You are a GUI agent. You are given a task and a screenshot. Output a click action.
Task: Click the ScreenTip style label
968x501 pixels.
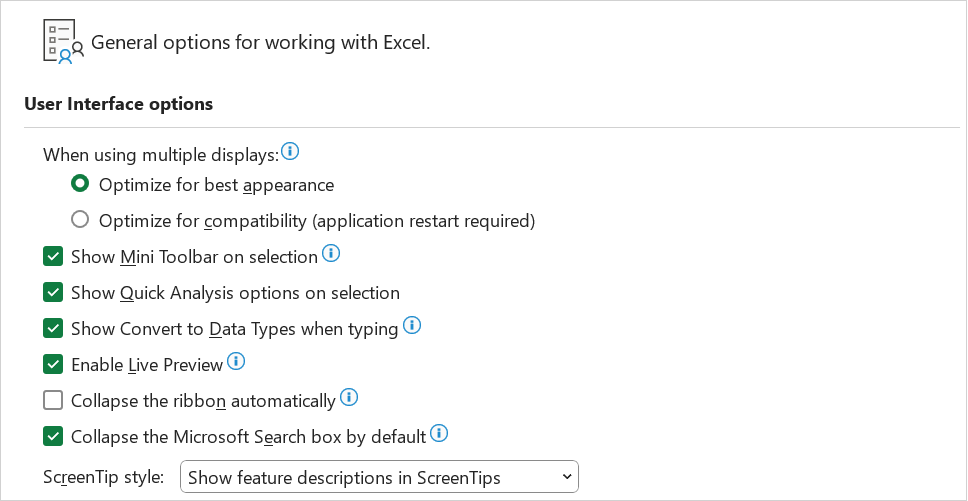[104, 477]
